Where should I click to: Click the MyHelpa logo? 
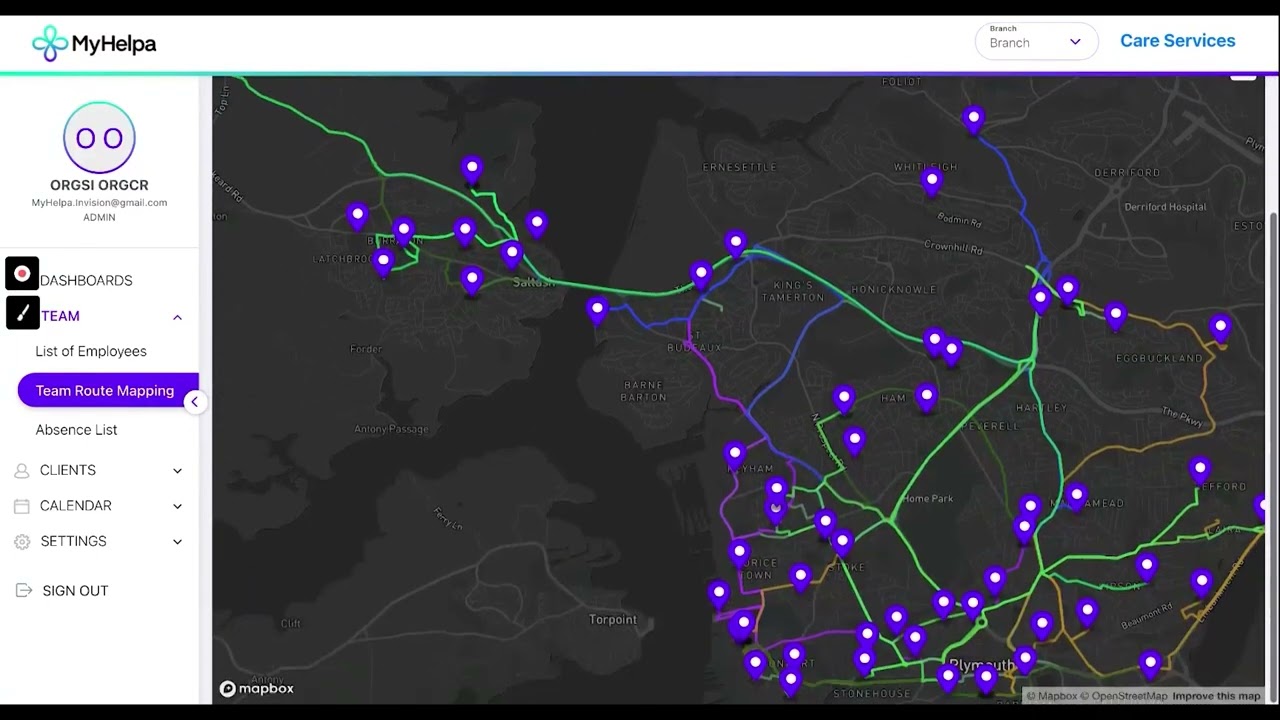(x=94, y=43)
